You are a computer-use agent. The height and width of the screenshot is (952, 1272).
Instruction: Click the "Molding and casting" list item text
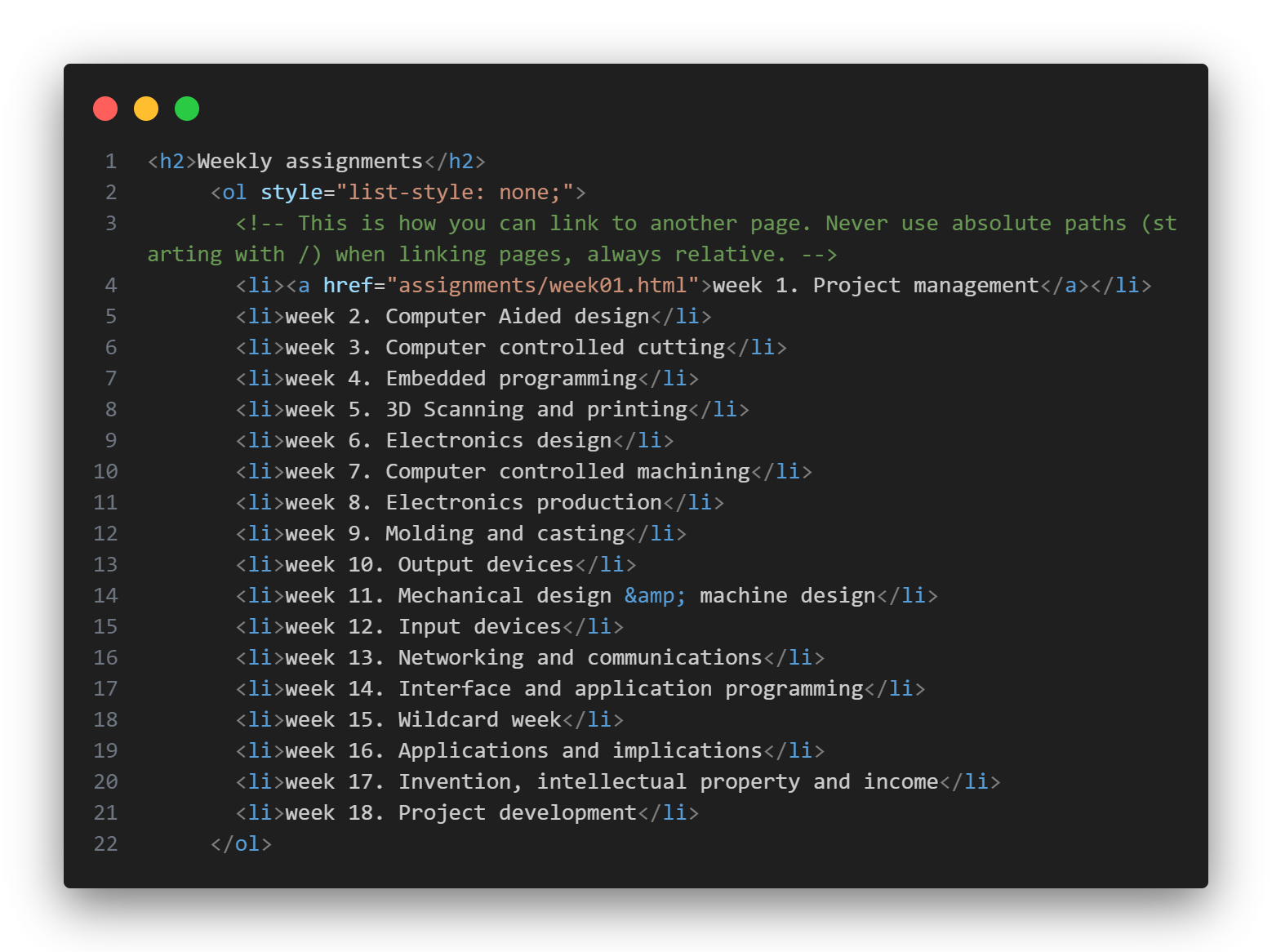[x=505, y=534]
